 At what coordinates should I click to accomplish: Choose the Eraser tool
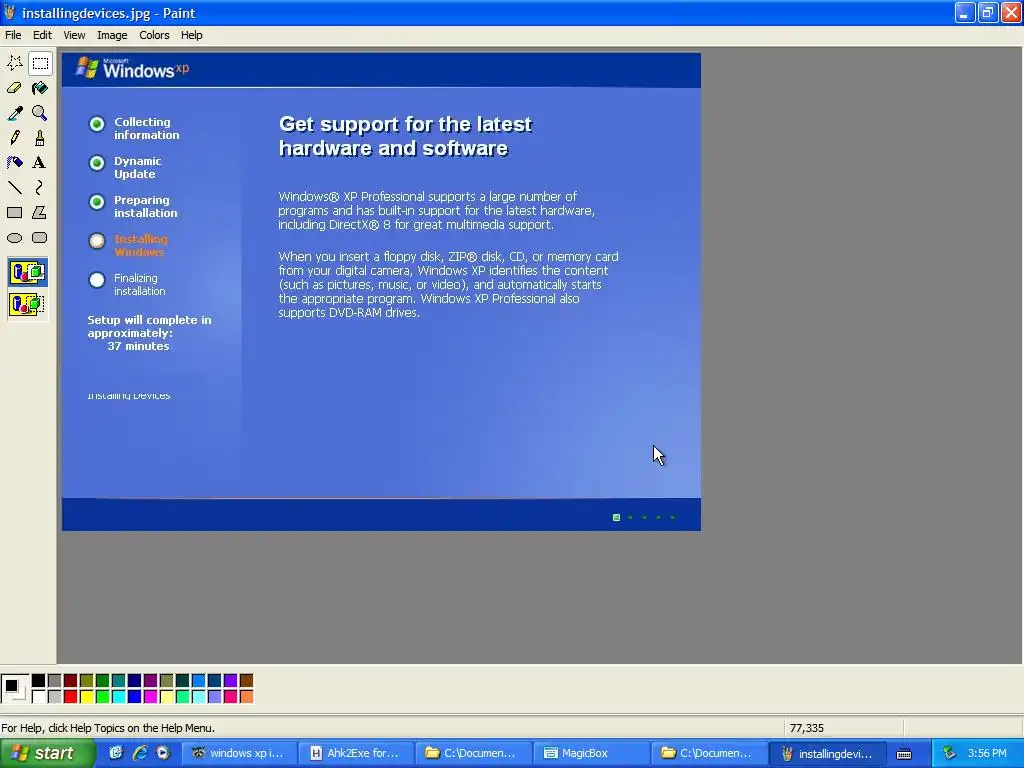tap(14, 88)
